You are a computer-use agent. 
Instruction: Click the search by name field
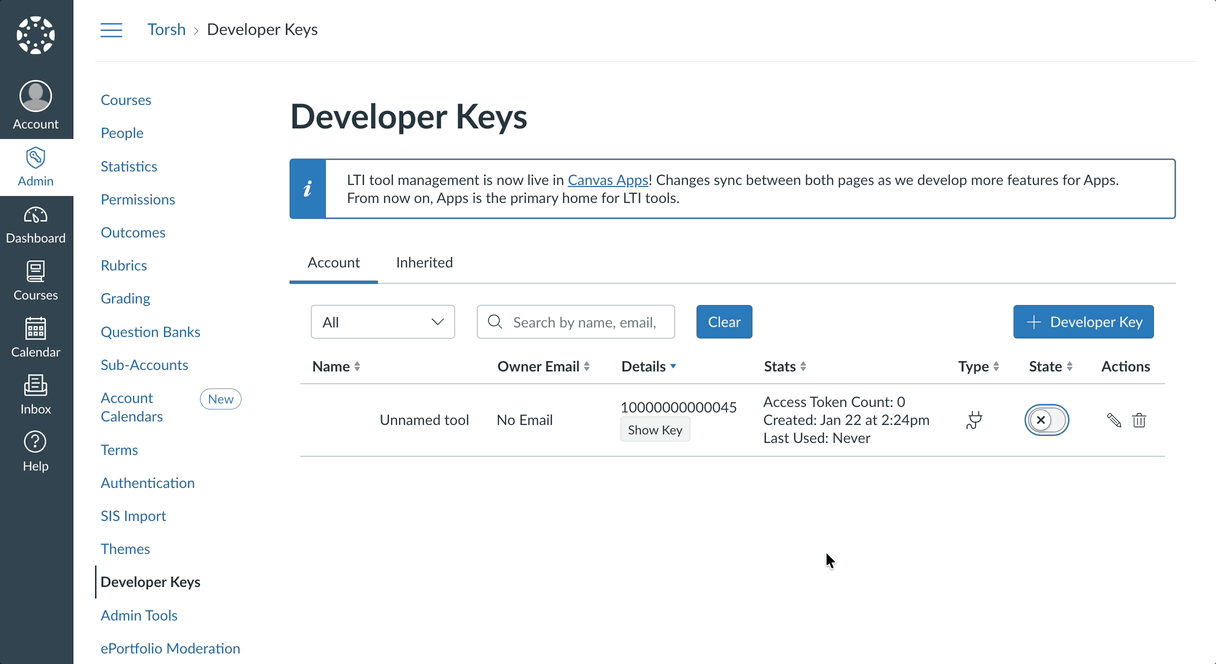[585, 322]
